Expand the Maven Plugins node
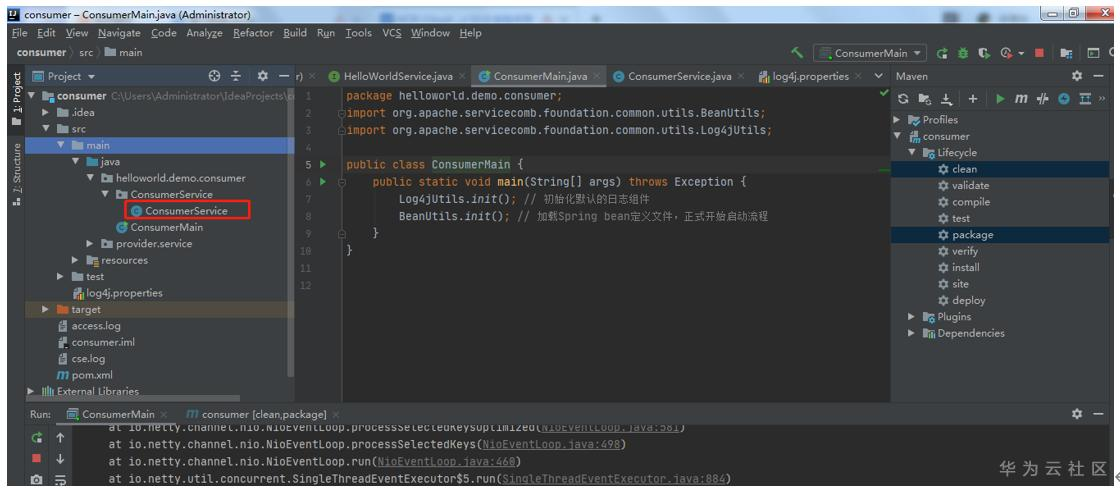1120x494 pixels. pos(911,317)
